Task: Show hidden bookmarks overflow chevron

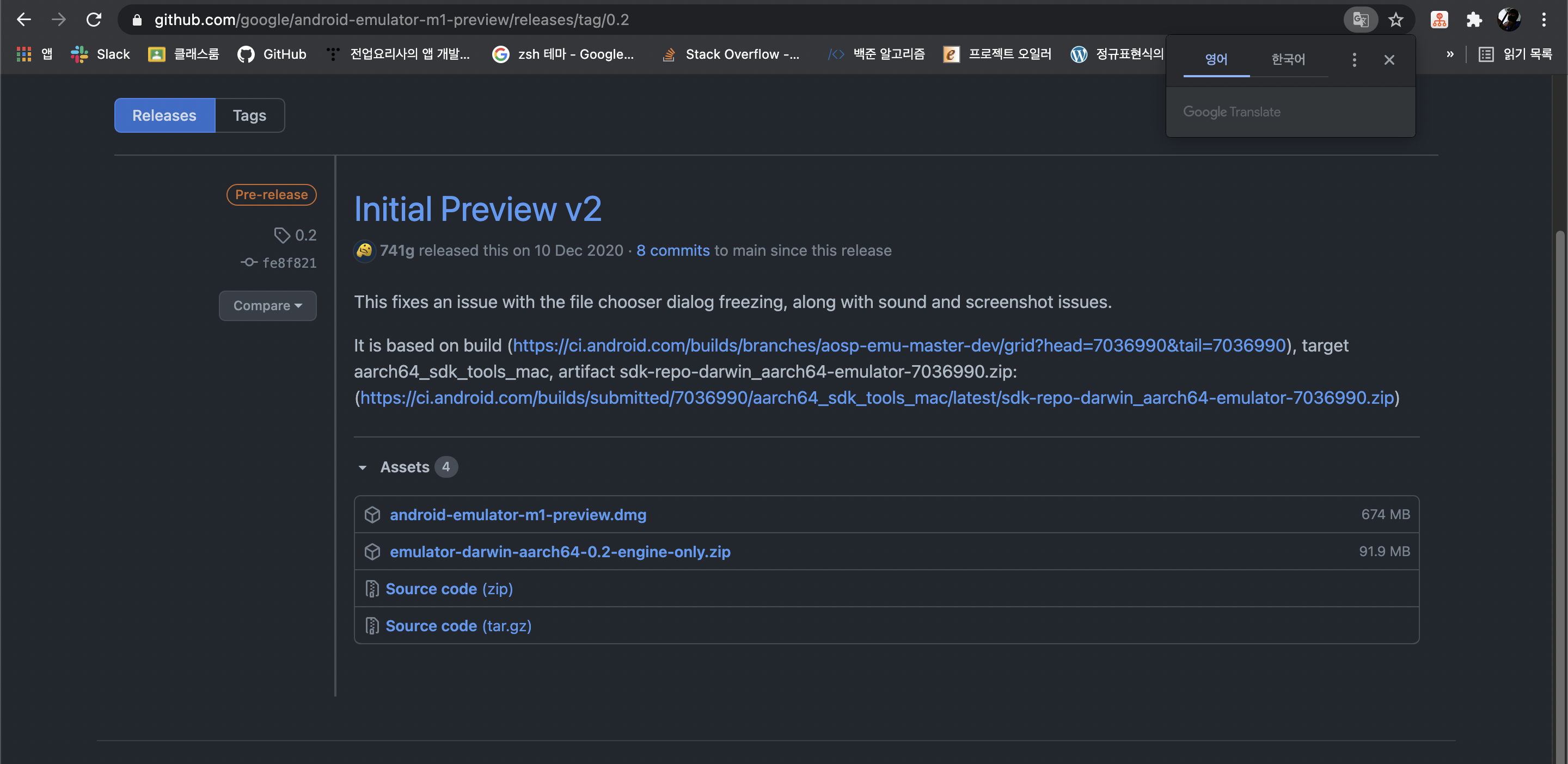Action: (1450, 54)
